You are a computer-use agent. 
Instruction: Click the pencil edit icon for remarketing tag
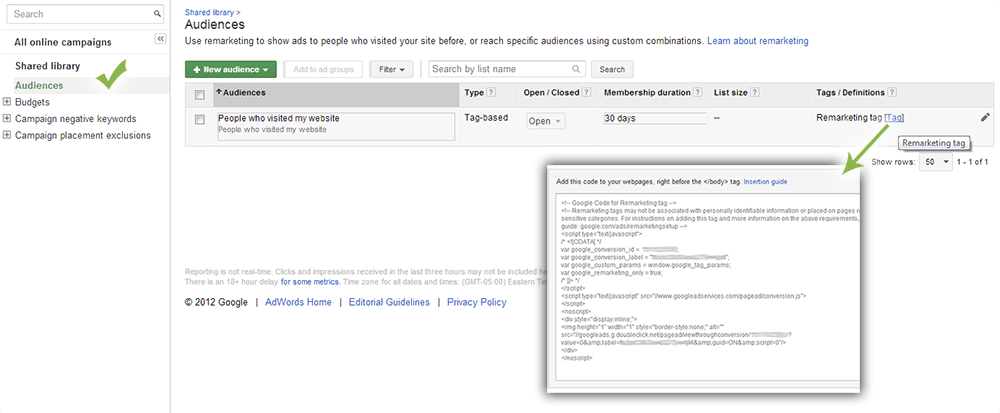(x=985, y=118)
